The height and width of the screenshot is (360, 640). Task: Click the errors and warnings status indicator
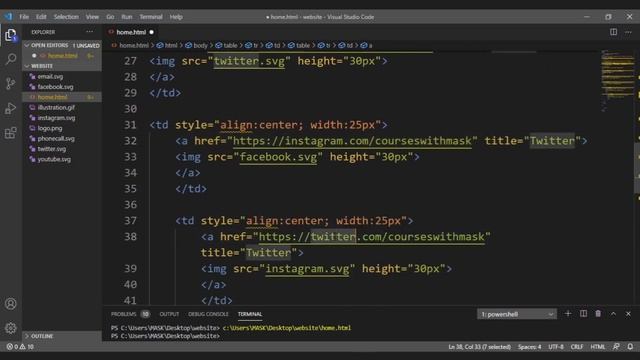click(20, 347)
